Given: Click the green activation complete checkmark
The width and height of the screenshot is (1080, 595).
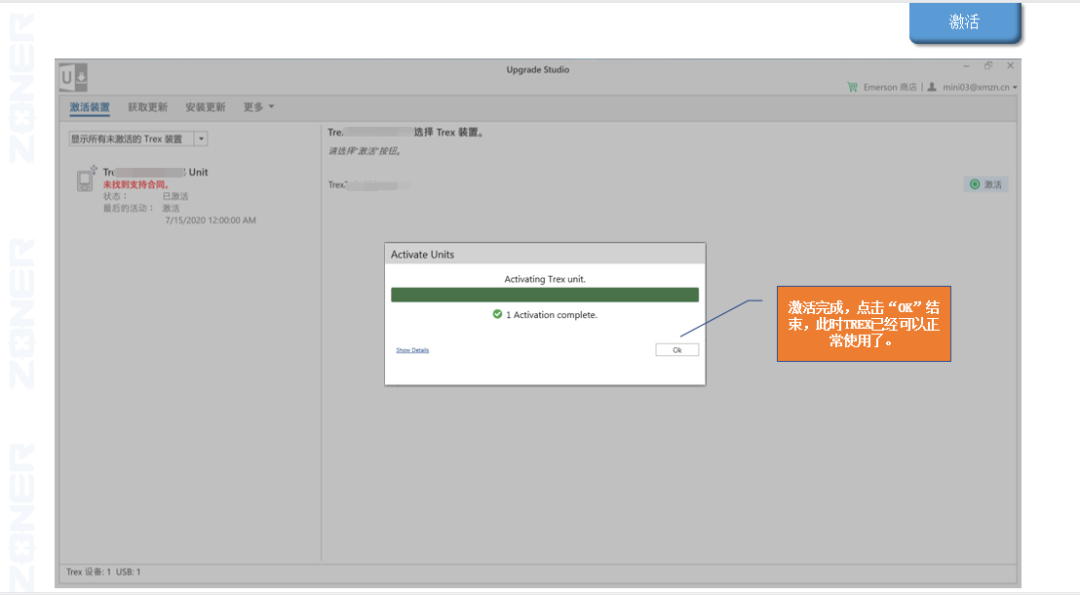Looking at the screenshot, I should (x=497, y=314).
